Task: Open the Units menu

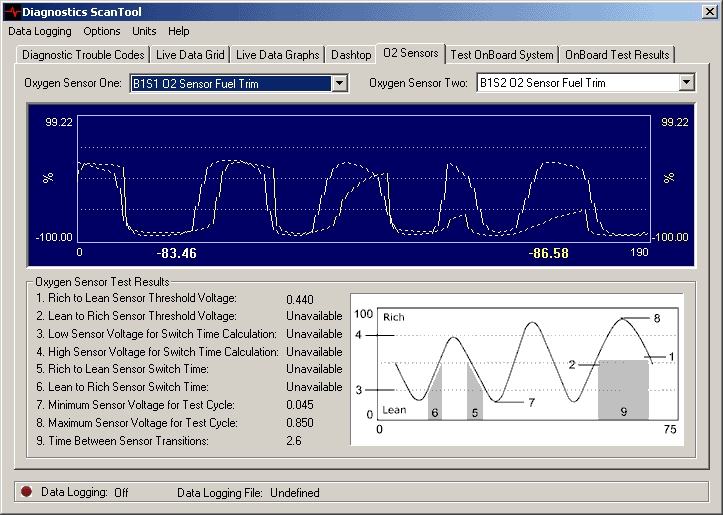Action: [144, 31]
